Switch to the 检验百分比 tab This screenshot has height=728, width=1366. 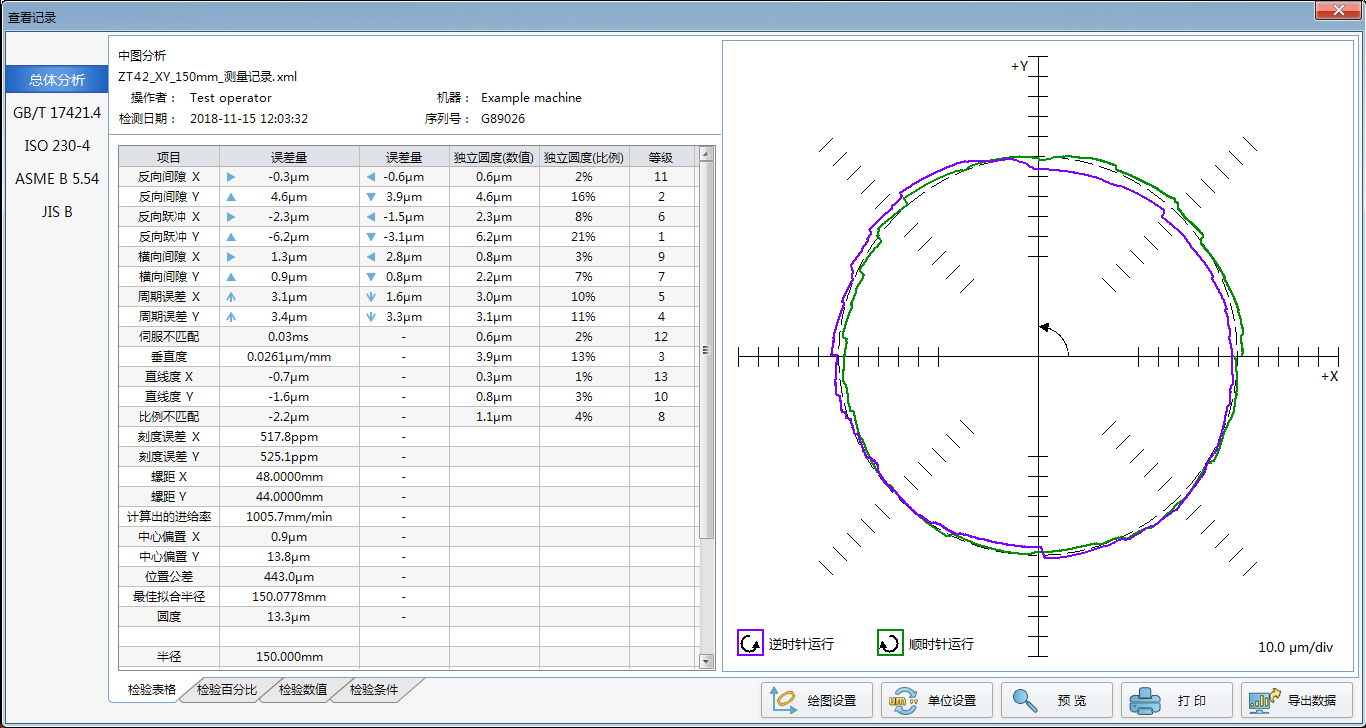(x=226, y=690)
